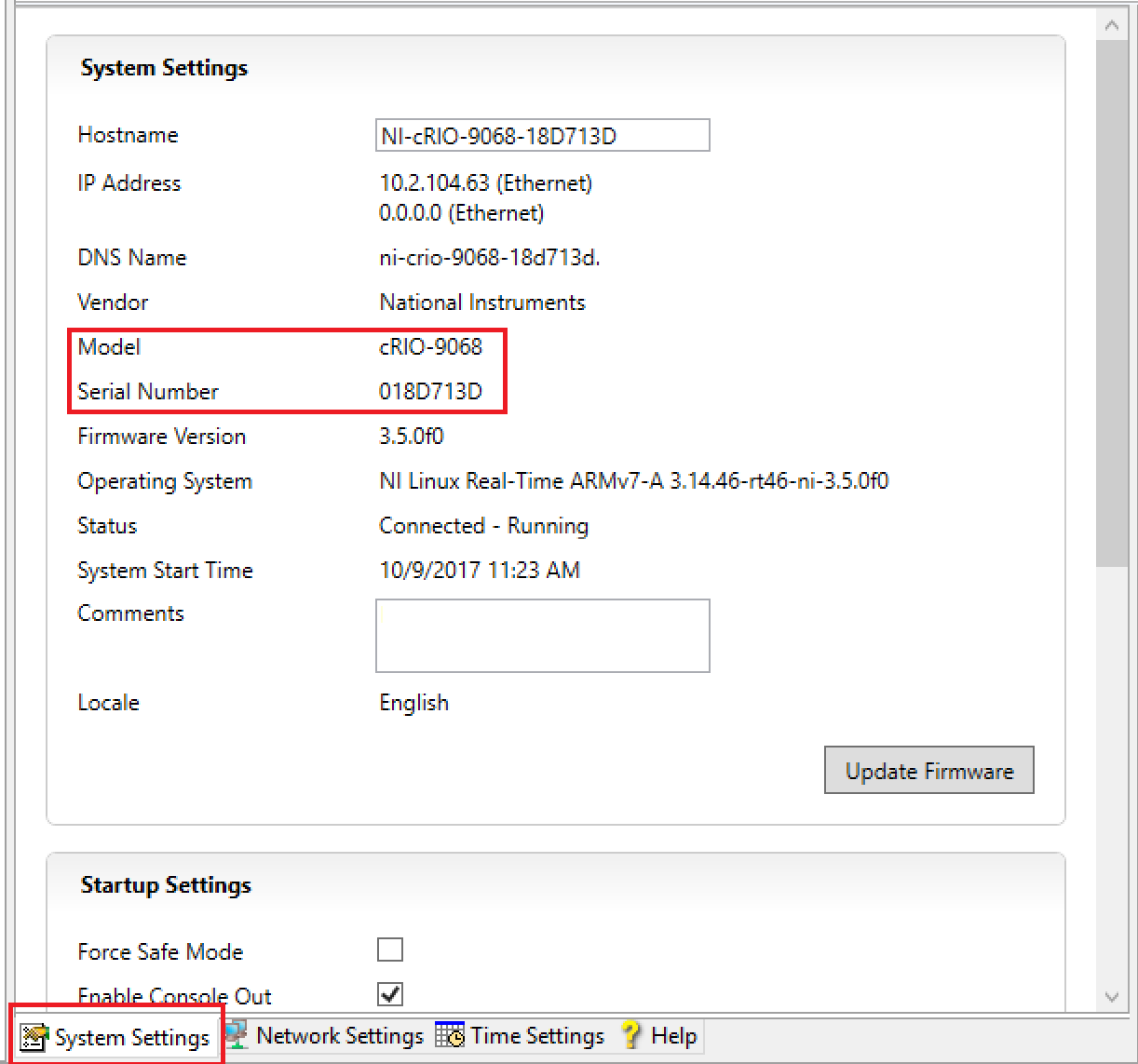Viewport: 1138px width, 1064px height.
Task: Uncheck the Enable Console Out checkbox
Action: [390, 994]
